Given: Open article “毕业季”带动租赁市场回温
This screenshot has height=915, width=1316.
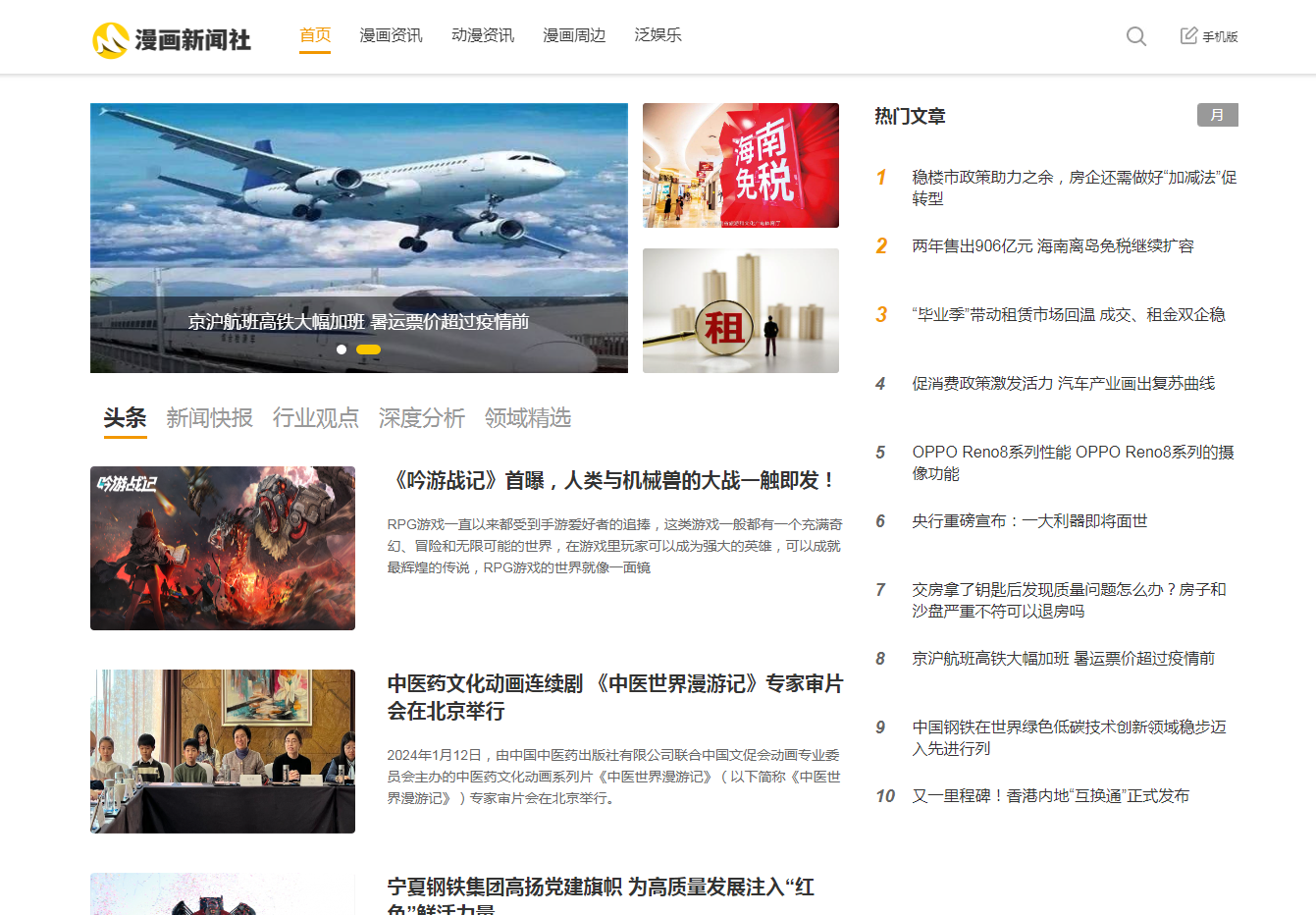Looking at the screenshot, I should coord(1069,315).
